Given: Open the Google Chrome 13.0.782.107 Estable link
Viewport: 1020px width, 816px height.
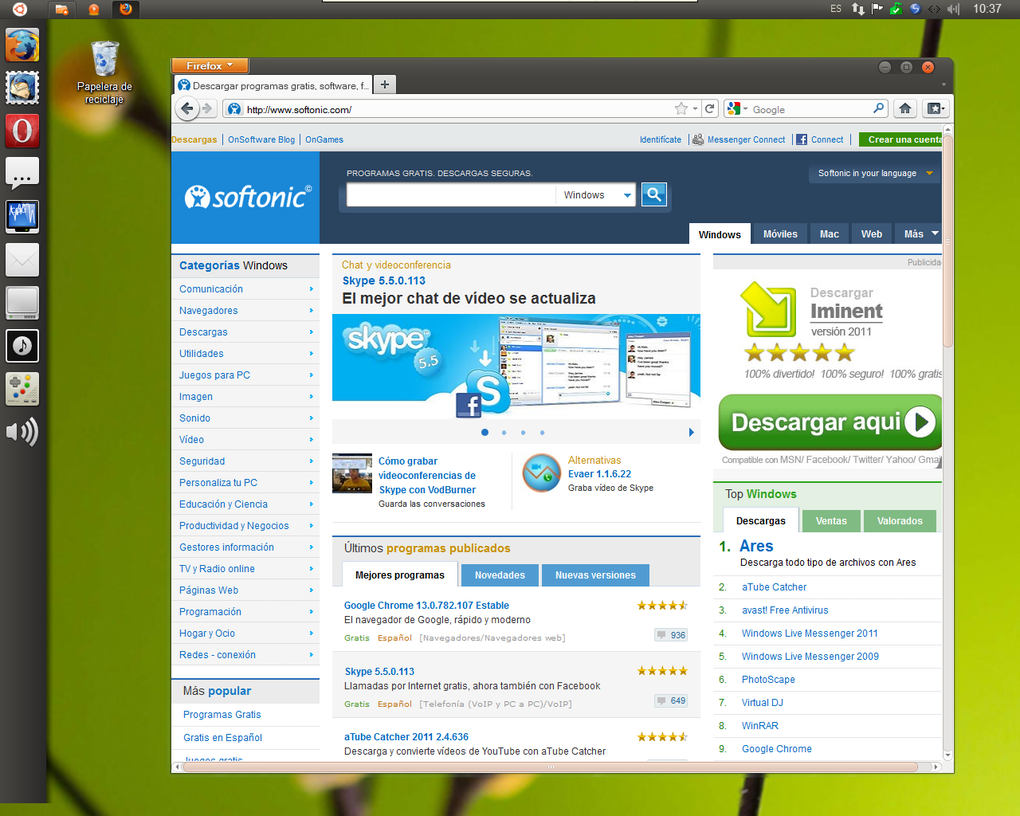Looking at the screenshot, I should coord(426,605).
